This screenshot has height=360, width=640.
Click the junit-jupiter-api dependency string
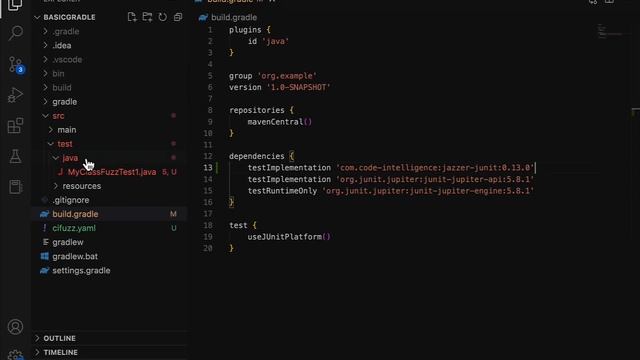point(435,179)
